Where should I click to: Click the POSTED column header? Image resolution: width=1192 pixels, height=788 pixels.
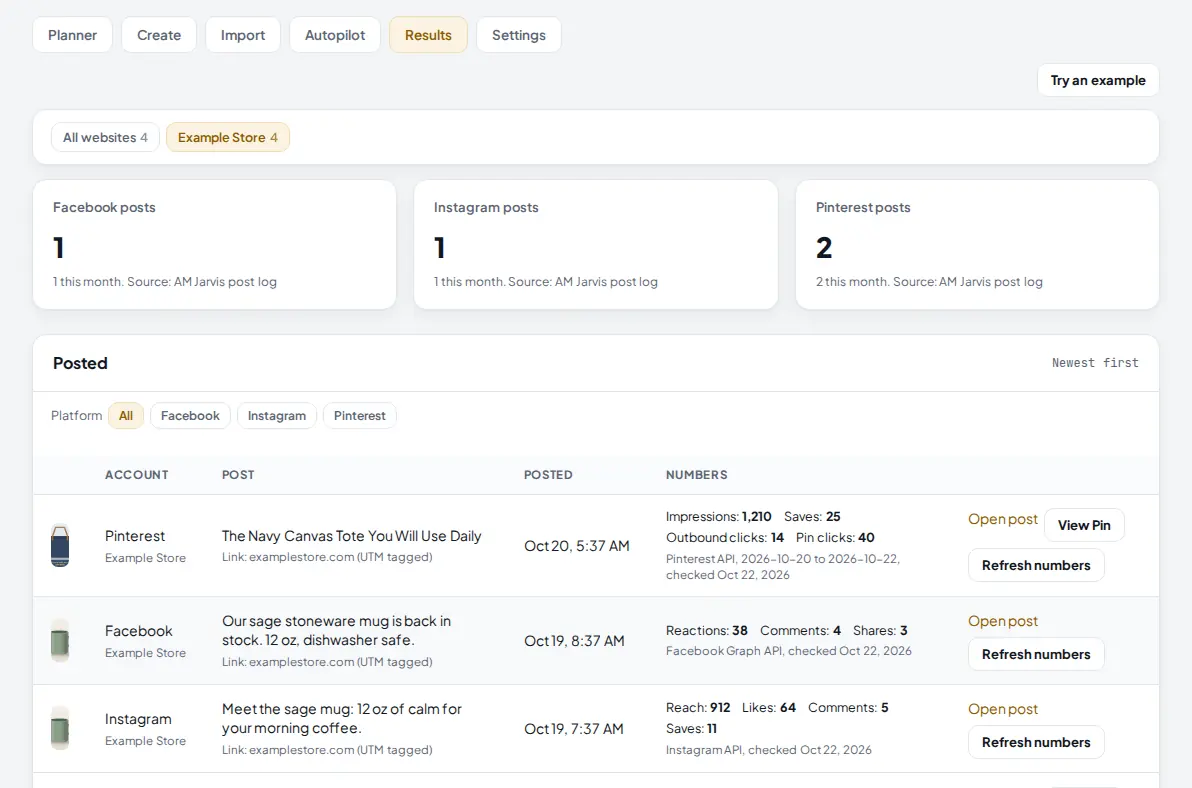point(548,475)
